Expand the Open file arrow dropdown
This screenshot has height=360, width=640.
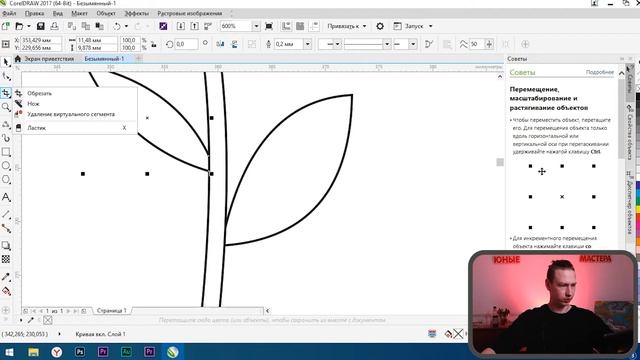(29, 26)
